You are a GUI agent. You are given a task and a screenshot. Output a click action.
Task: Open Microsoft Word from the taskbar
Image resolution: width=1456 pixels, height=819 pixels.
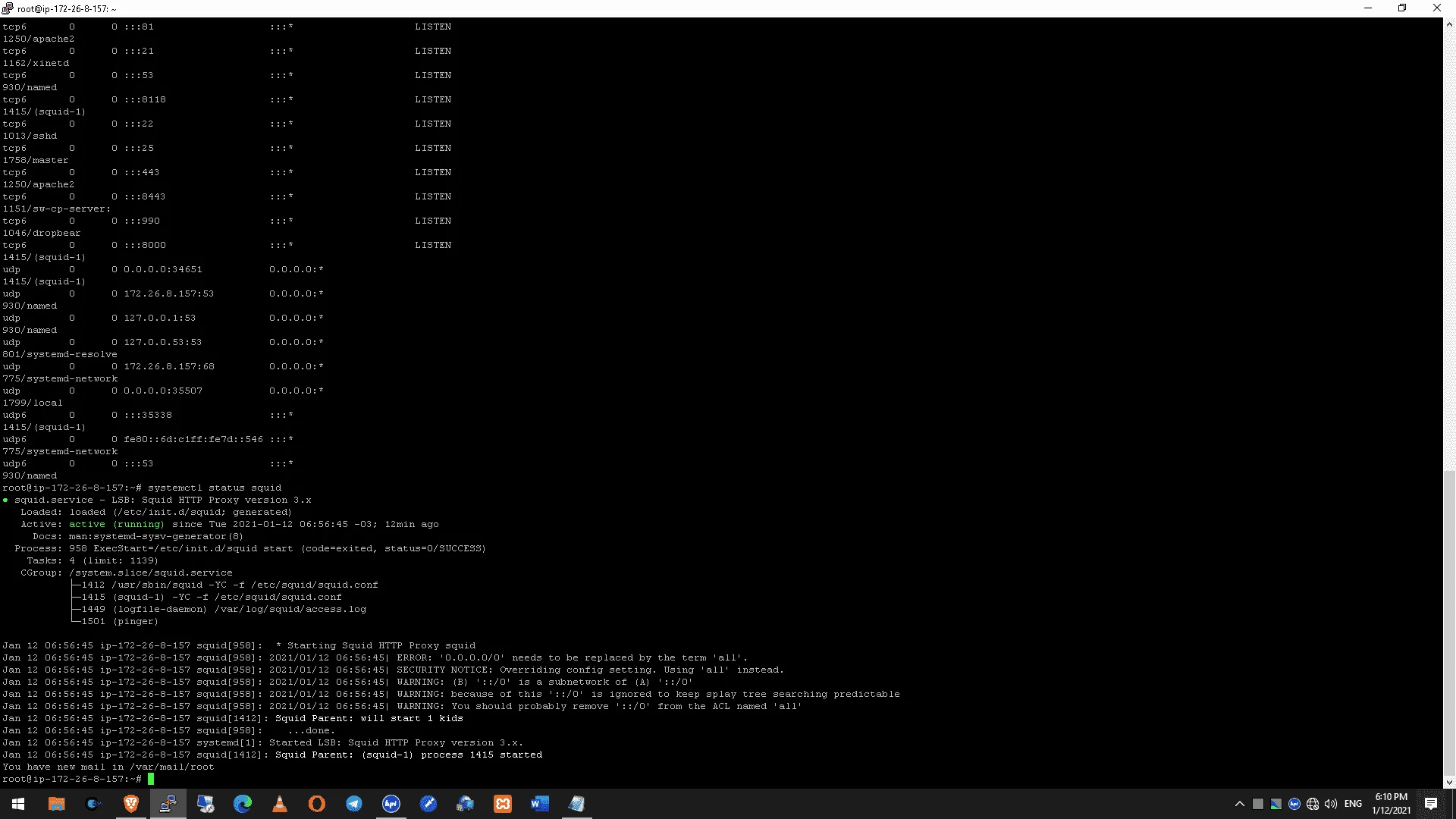540,804
